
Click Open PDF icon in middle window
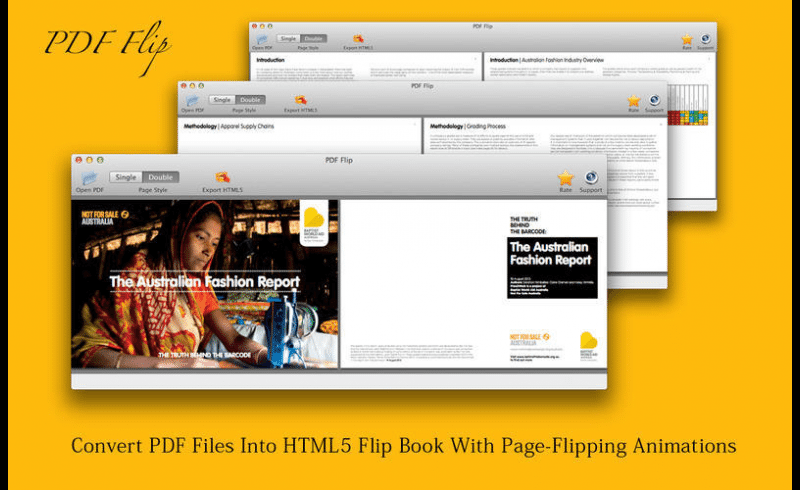point(192,100)
